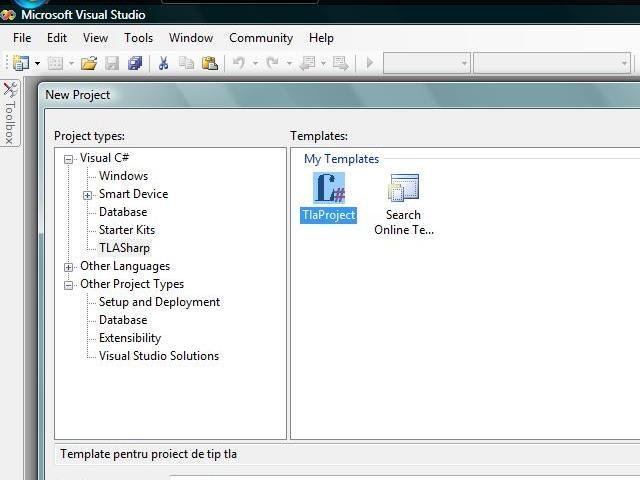The image size is (640, 480).
Task: Select the Search Online Templates icon
Action: [x=404, y=204]
